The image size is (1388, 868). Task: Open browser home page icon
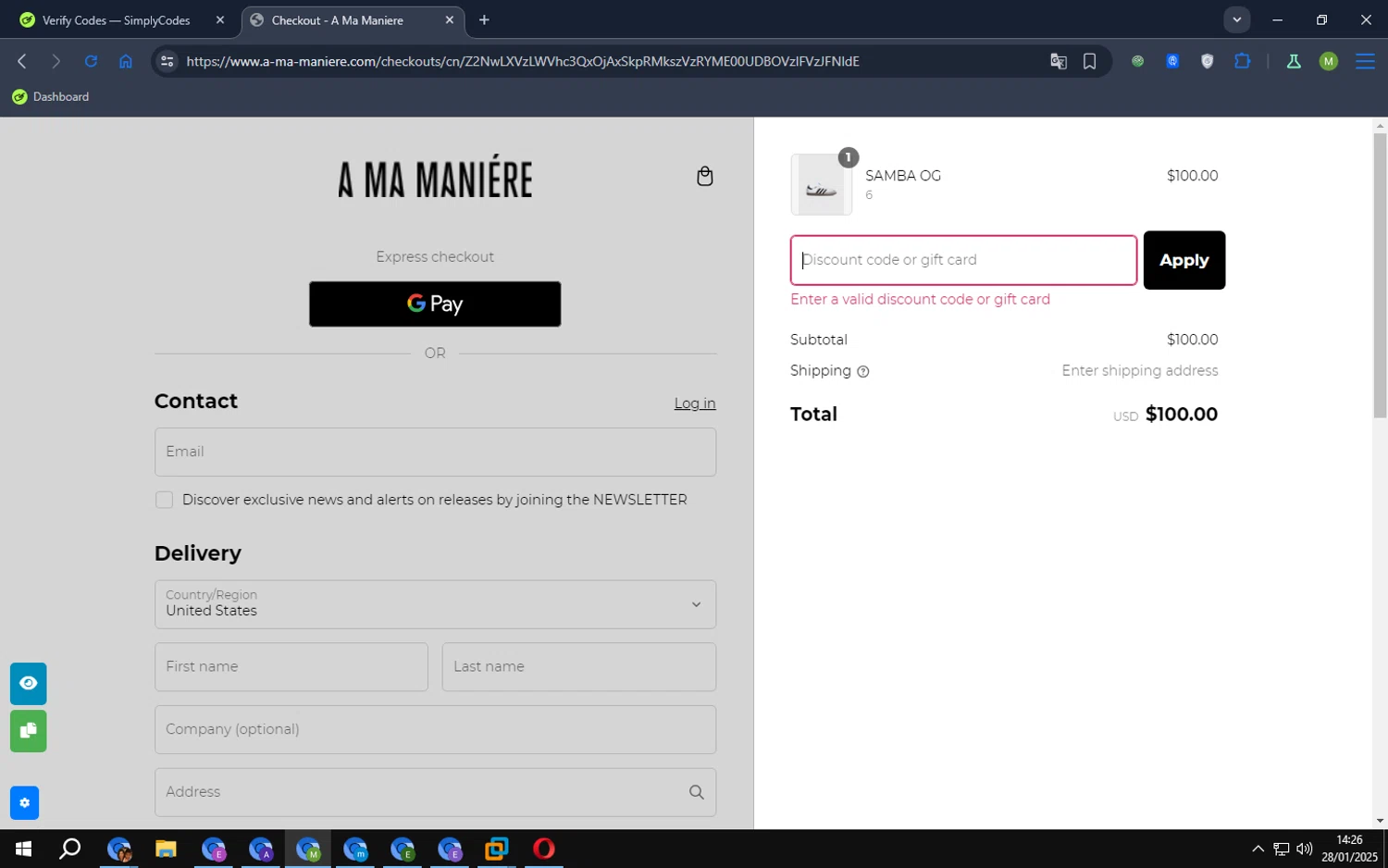pyautogui.click(x=126, y=61)
